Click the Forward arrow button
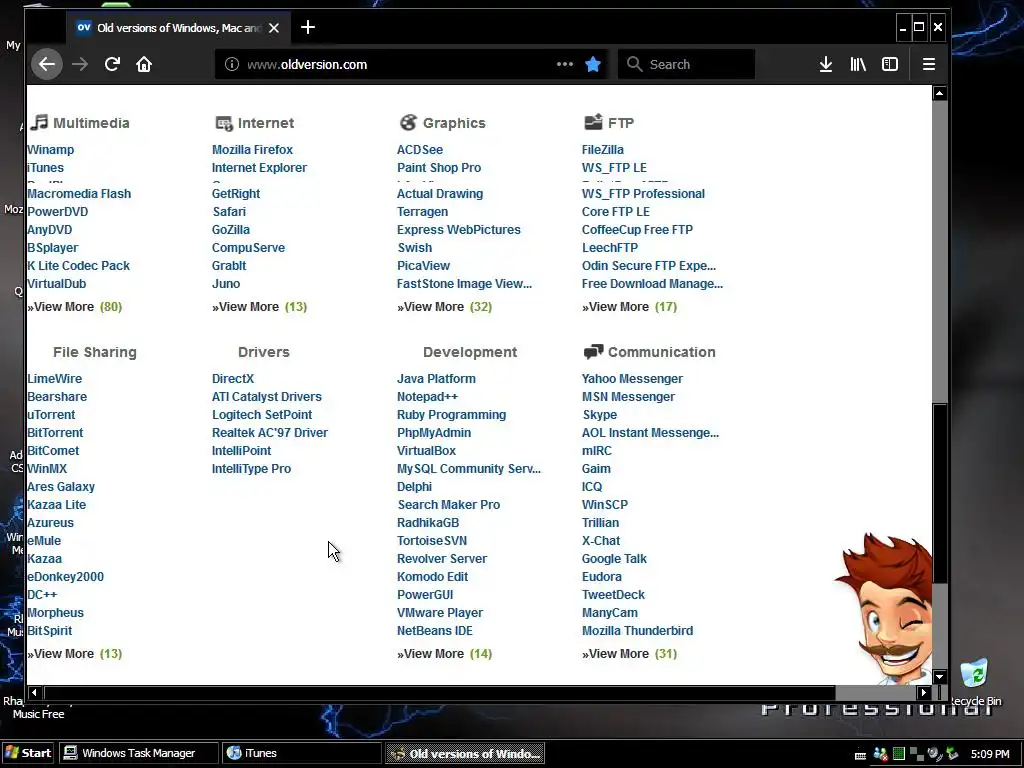Screen dimensions: 1024x768 point(80,64)
